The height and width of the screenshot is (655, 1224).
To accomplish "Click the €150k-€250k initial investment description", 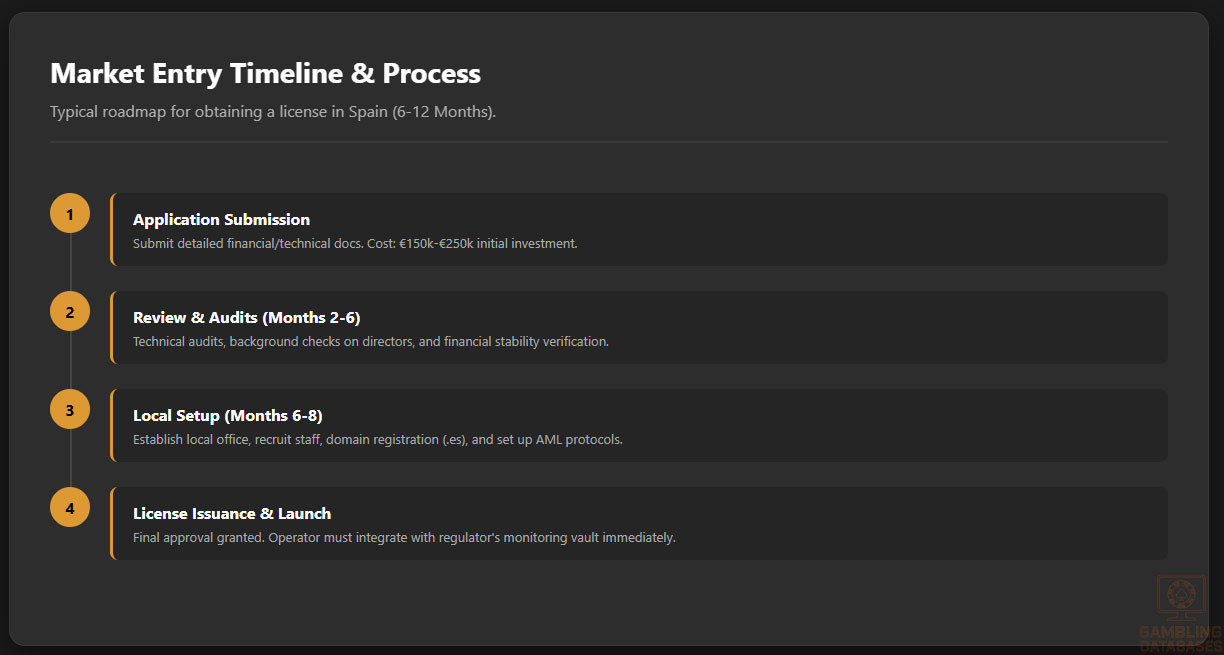I will pos(355,244).
